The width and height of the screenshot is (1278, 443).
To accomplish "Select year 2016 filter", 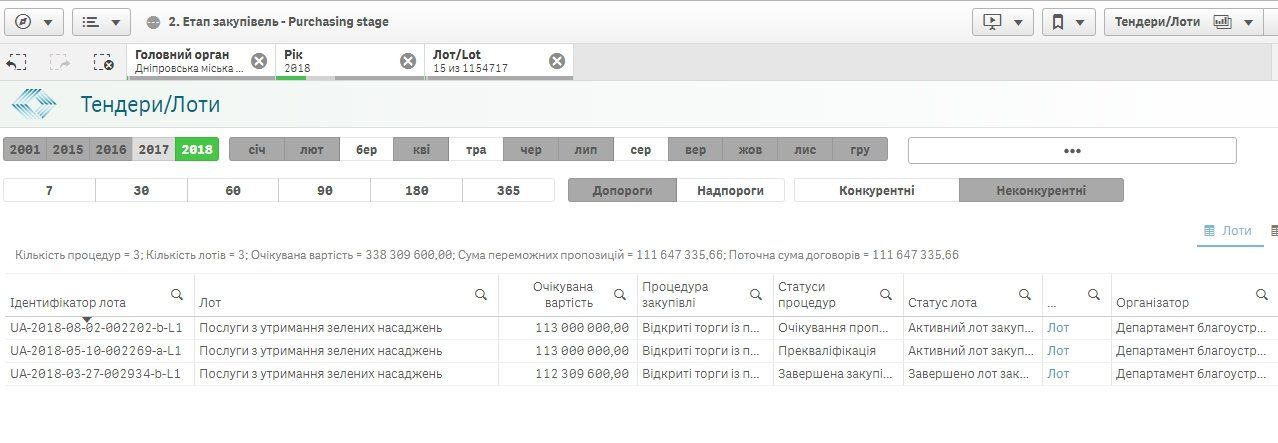I will point(111,149).
